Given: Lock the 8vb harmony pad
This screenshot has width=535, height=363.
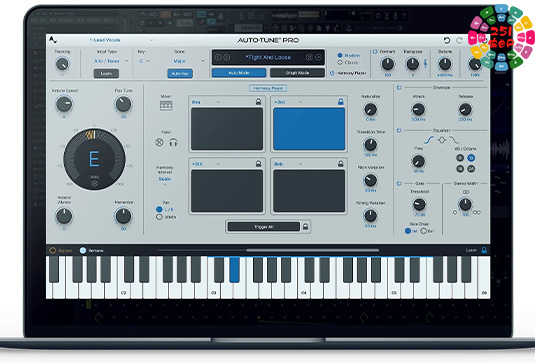Looking at the screenshot, I should point(341,164).
